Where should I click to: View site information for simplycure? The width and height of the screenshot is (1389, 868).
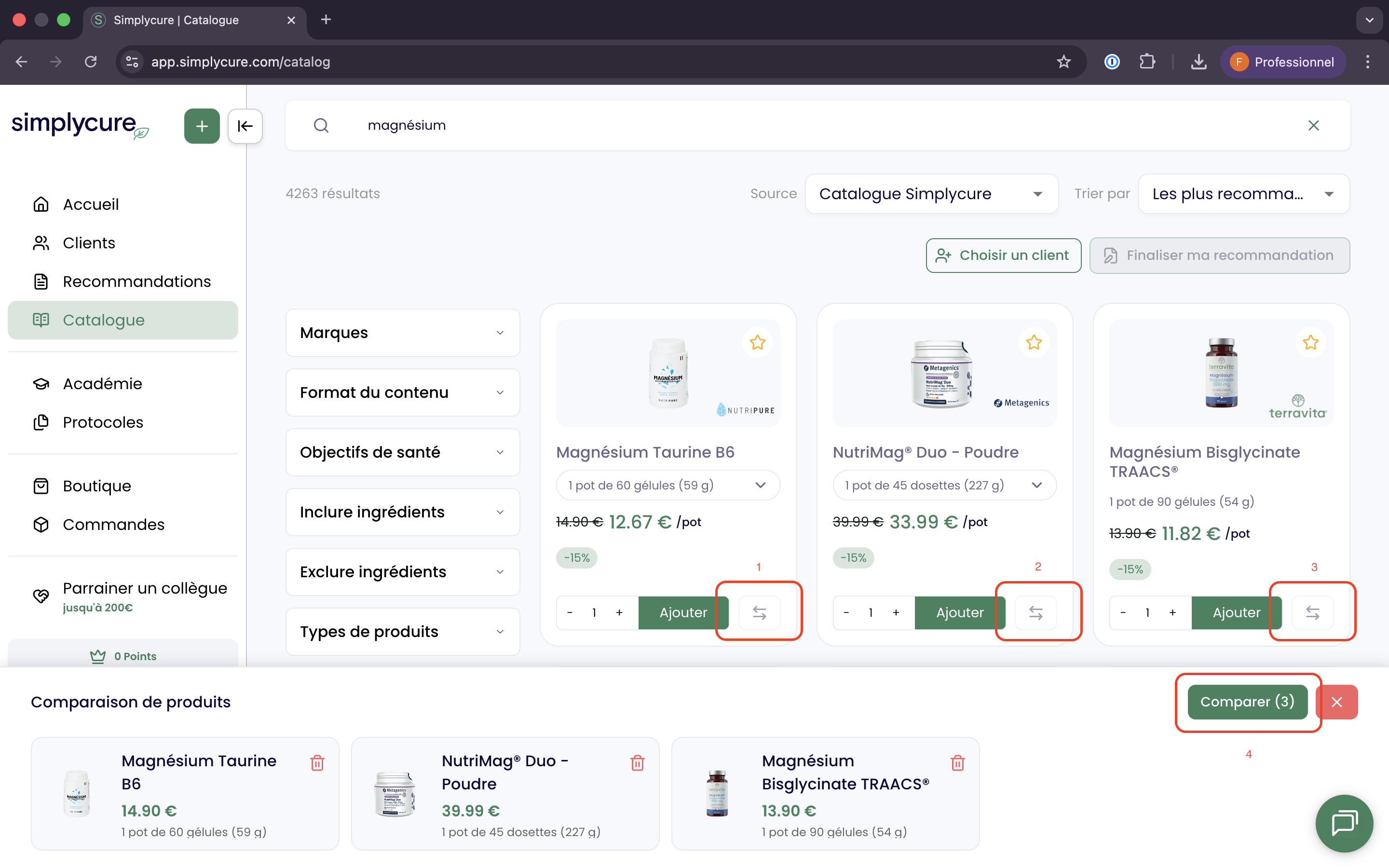click(133, 61)
